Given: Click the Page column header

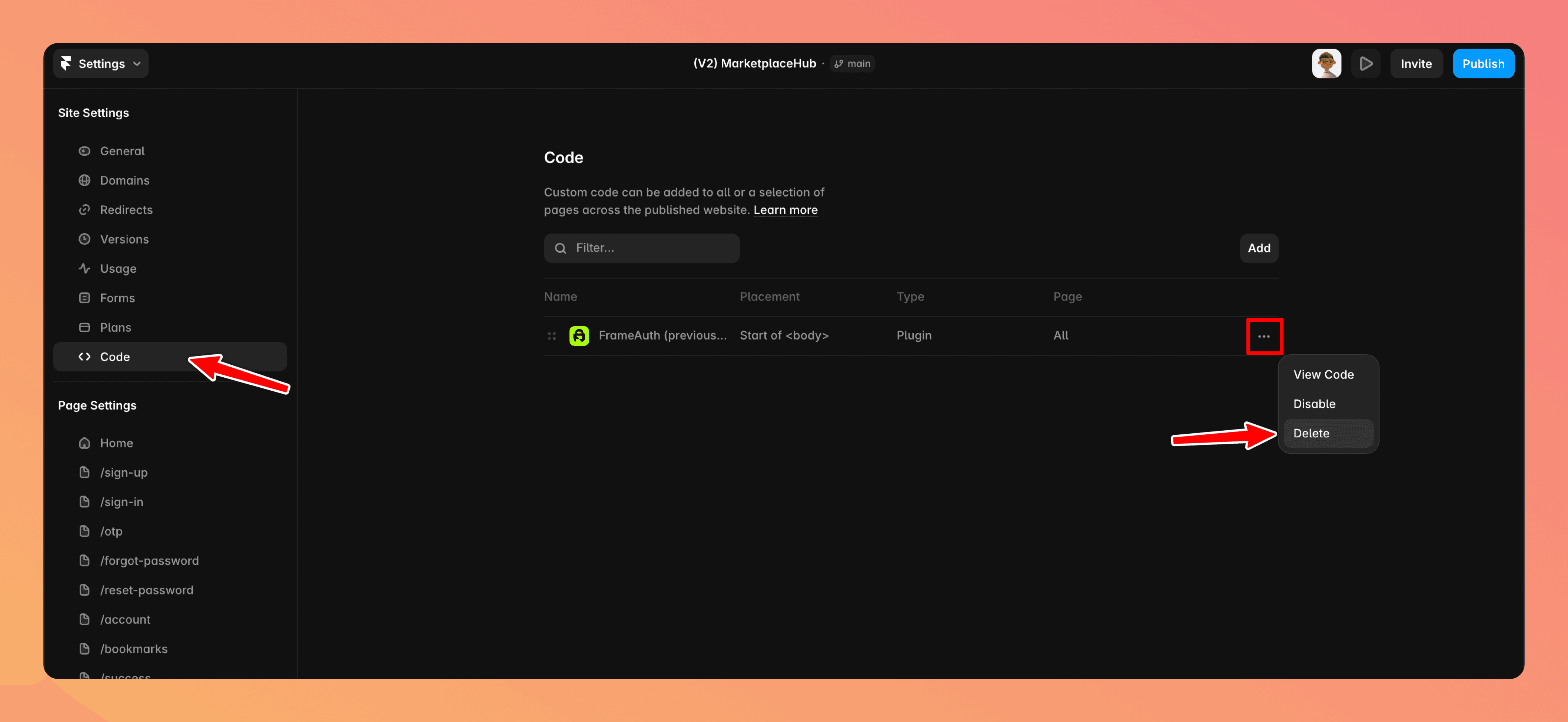Looking at the screenshot, I should [x=1068, y=297].
